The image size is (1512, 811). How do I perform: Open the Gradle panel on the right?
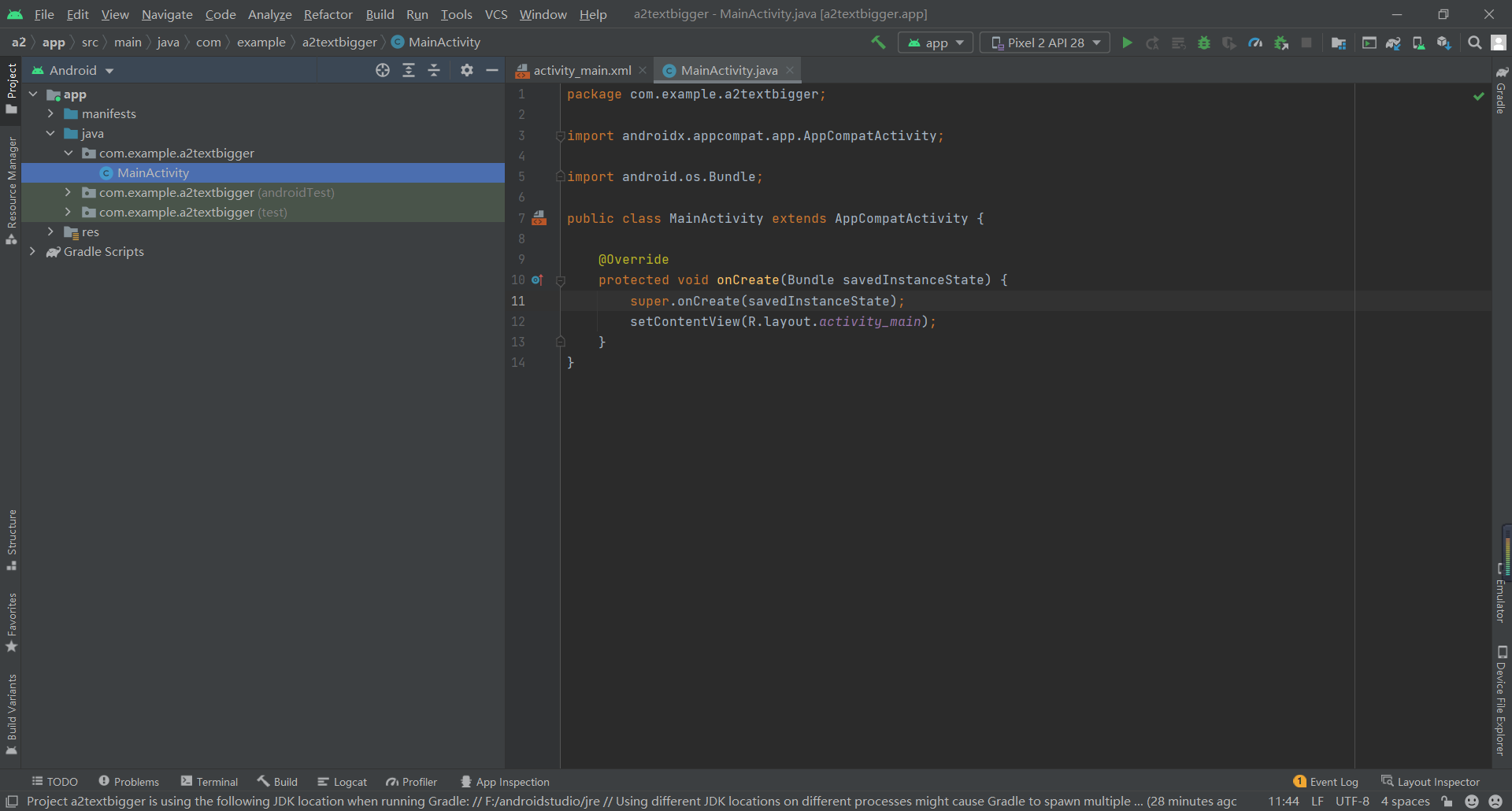click(1503, 97)
